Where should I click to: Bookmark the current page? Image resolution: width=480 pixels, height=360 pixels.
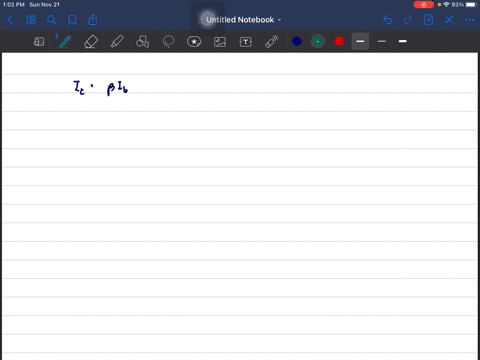click(x=72, y=20)
